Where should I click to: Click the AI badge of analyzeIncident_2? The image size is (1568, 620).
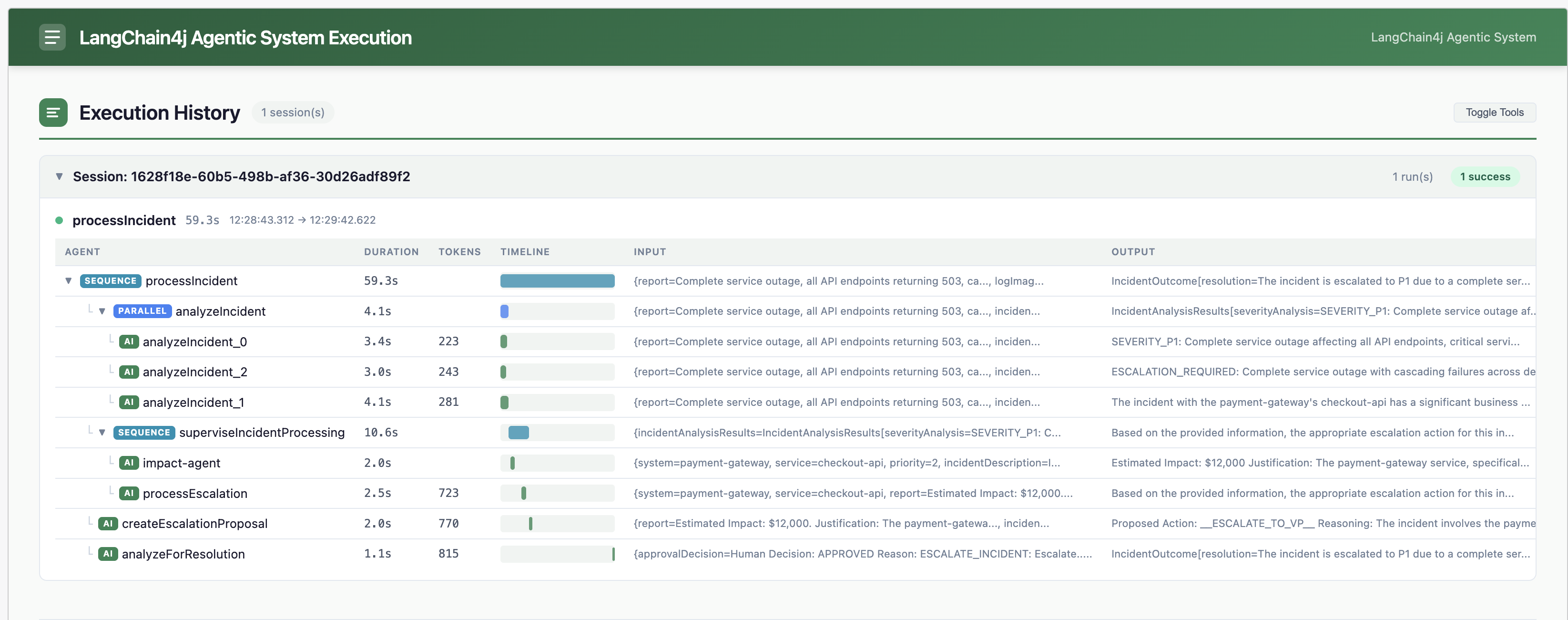[x=128, y=372]
